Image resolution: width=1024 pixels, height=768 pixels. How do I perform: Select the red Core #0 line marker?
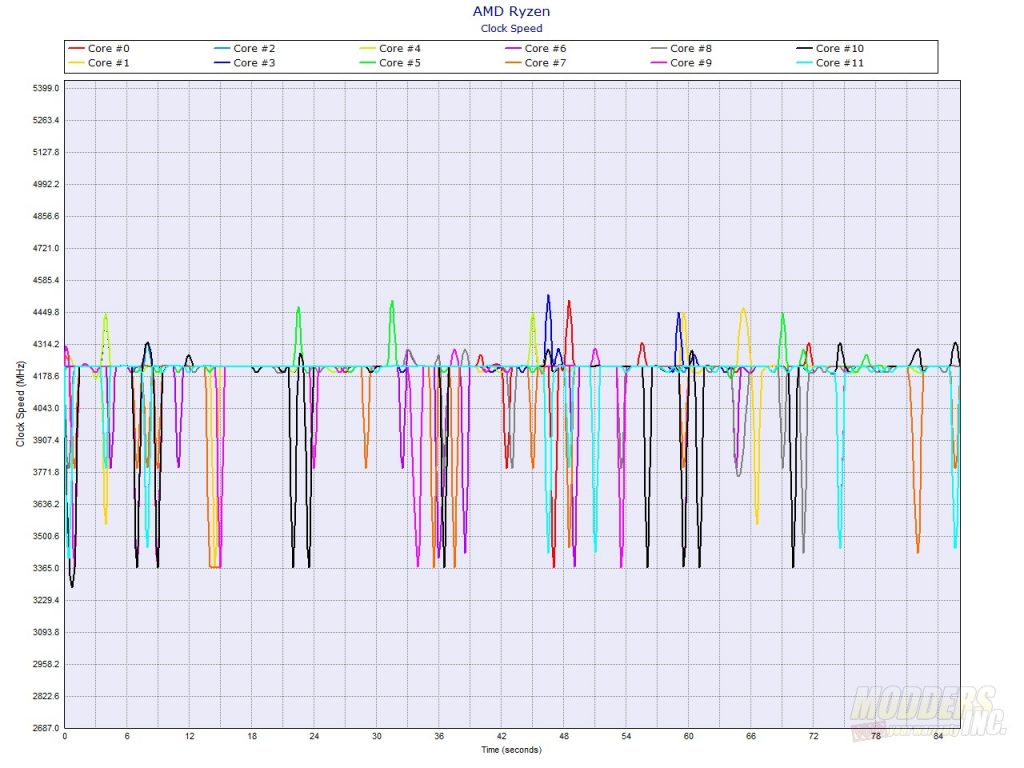(x=78, y=47)
